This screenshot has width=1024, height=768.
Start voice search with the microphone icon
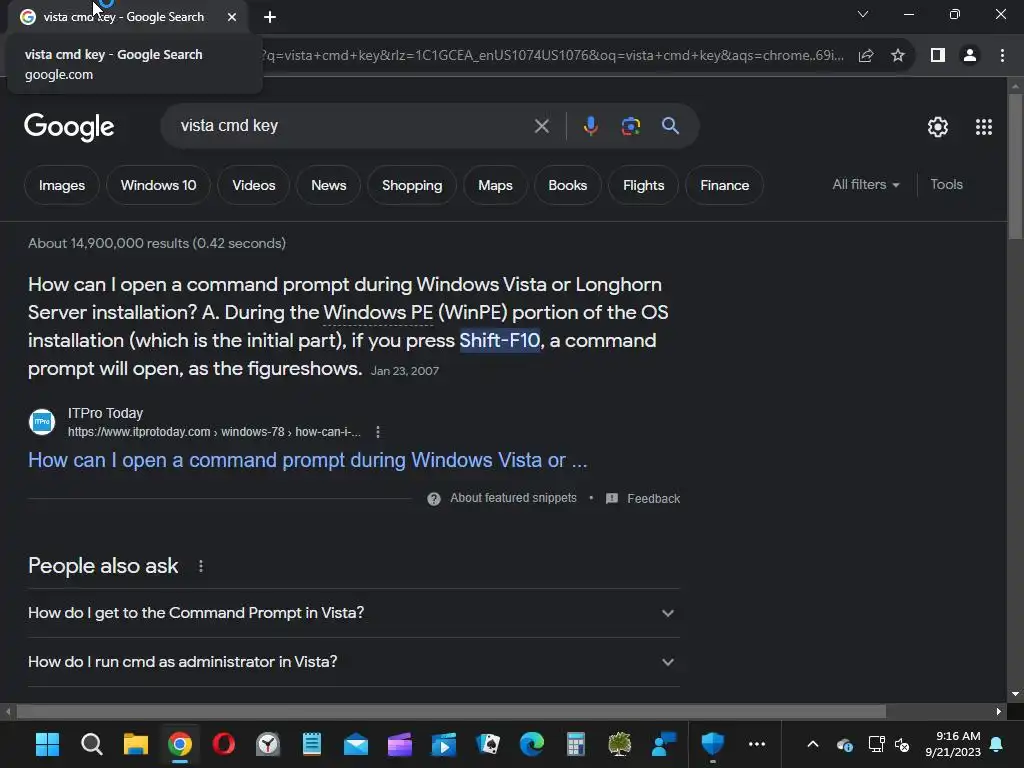[x=590, y=126]
